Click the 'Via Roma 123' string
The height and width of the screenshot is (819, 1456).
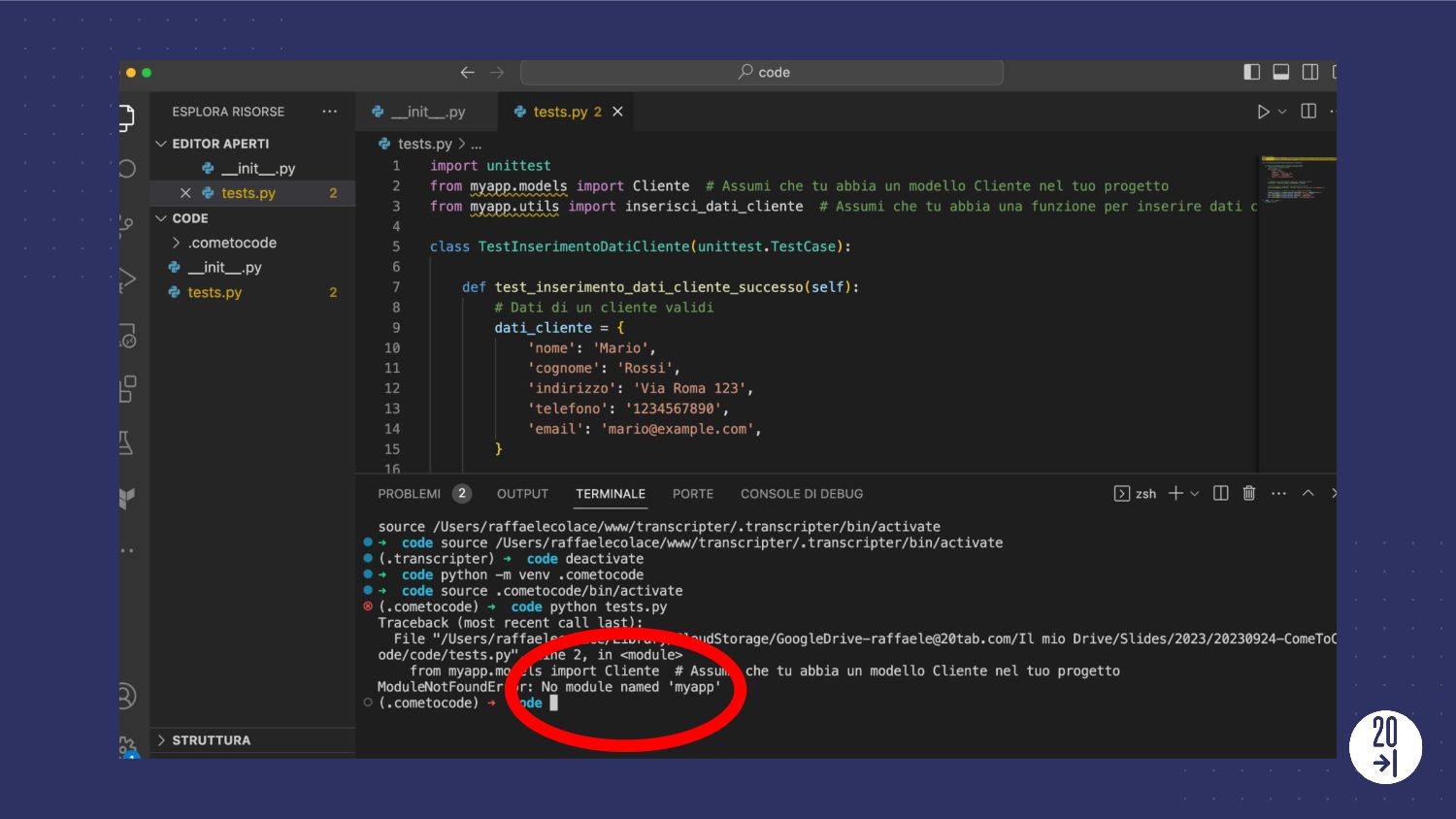coord(689,388)
